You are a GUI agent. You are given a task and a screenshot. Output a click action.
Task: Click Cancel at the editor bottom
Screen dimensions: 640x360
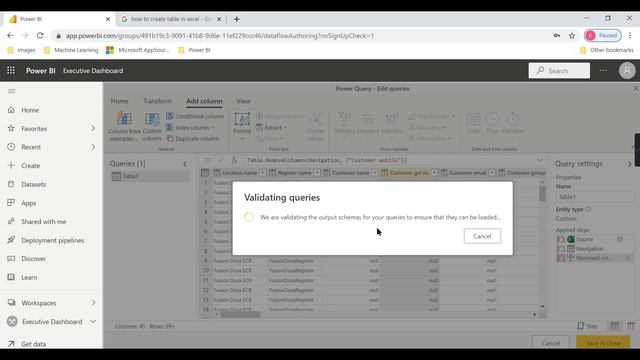tap(551, 343)
